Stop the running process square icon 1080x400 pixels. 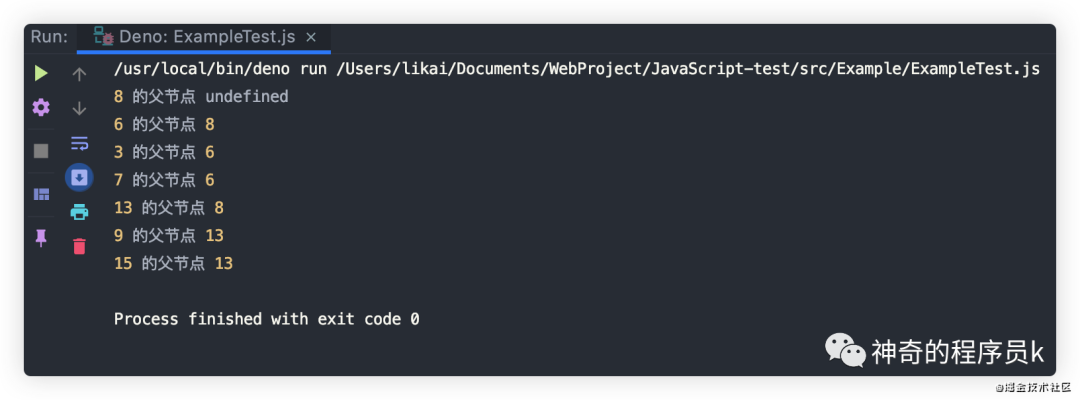tap(41, 151)
